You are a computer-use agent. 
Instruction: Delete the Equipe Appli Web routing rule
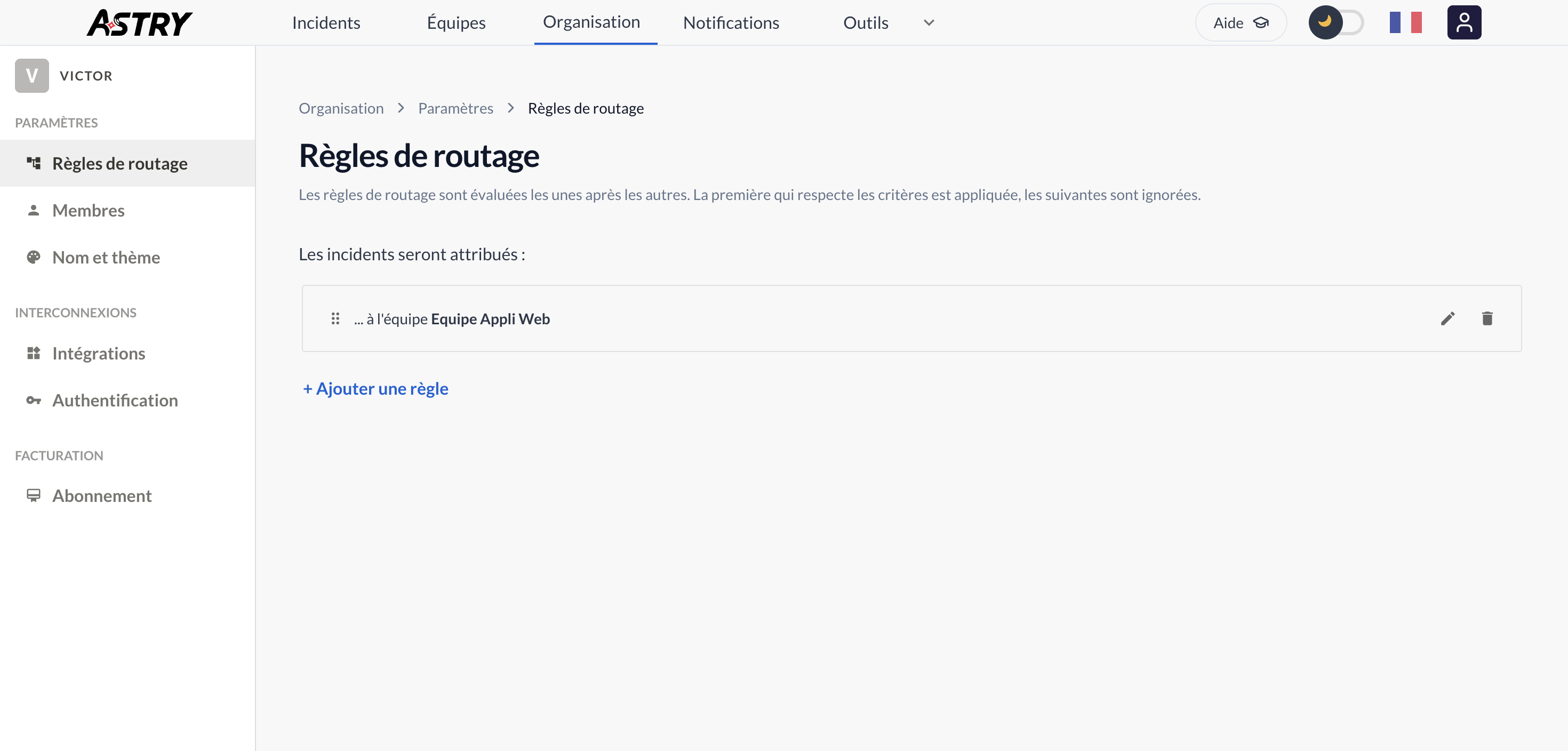pos(1487,318)
